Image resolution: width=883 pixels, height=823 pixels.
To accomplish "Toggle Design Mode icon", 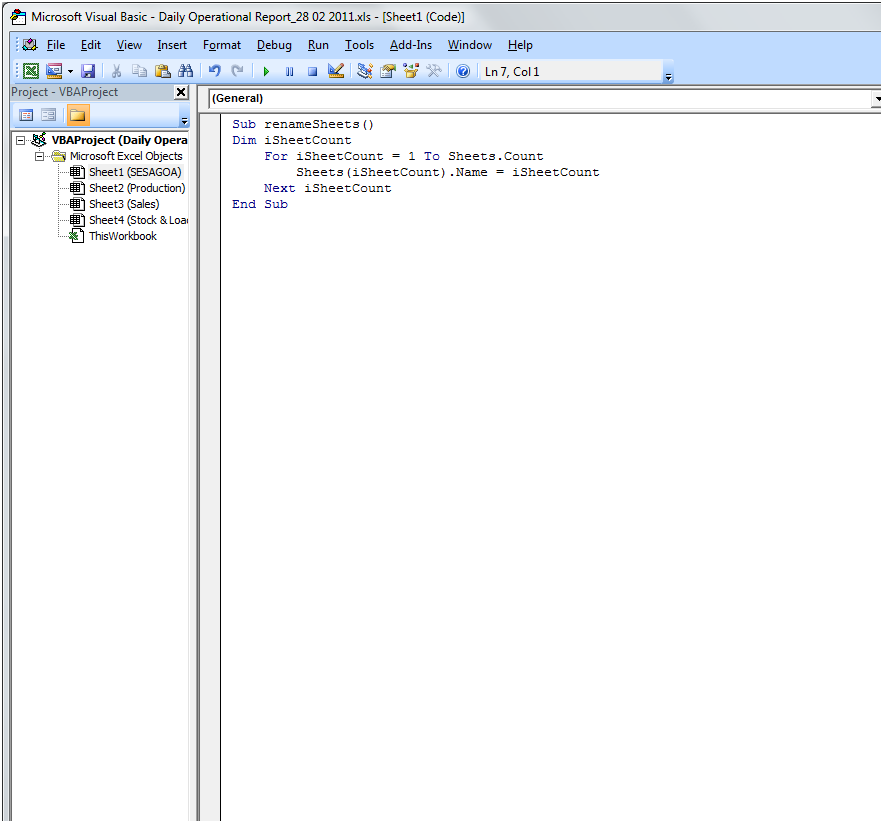I will point(336,71).
